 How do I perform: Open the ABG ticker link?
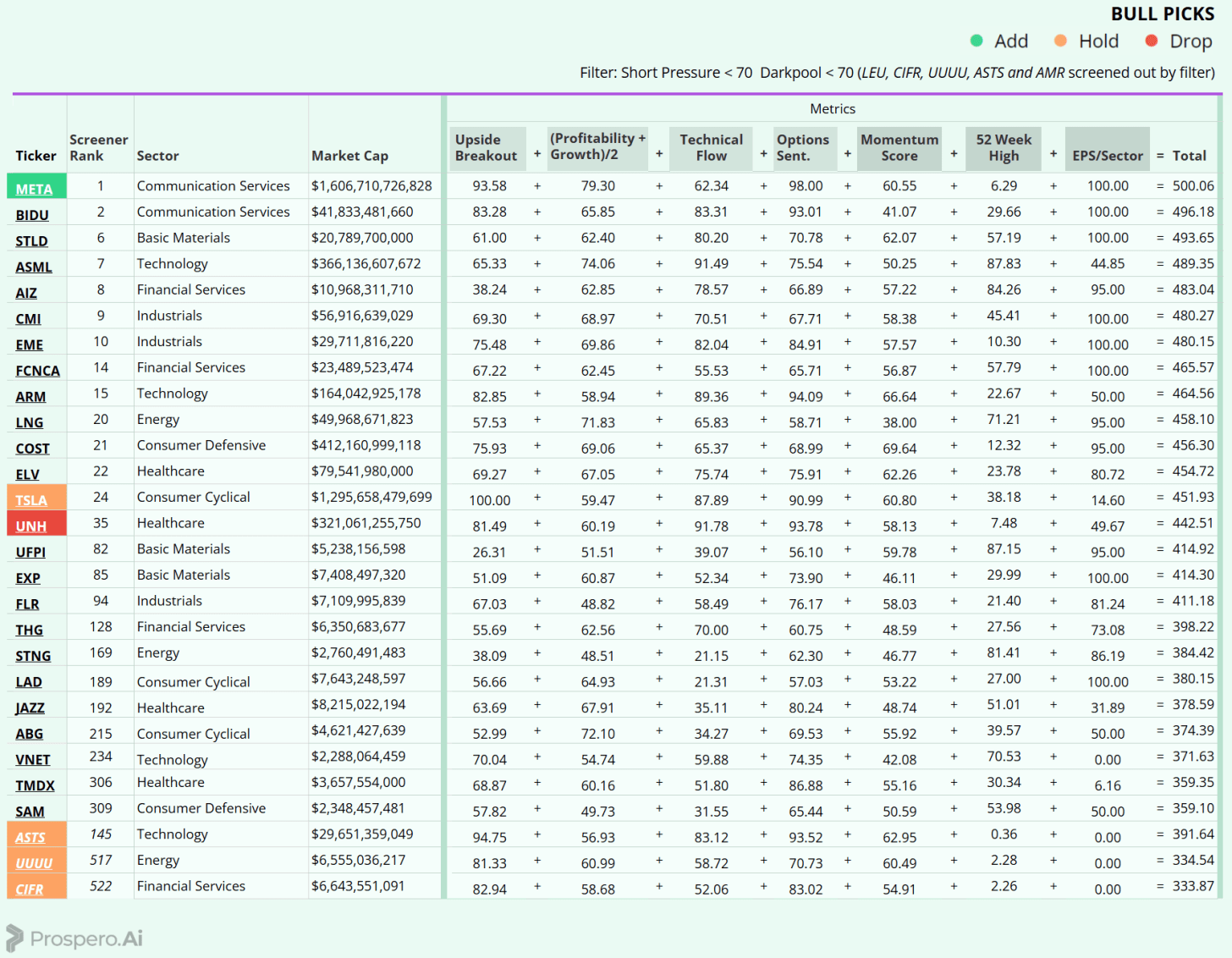(29, 734)
